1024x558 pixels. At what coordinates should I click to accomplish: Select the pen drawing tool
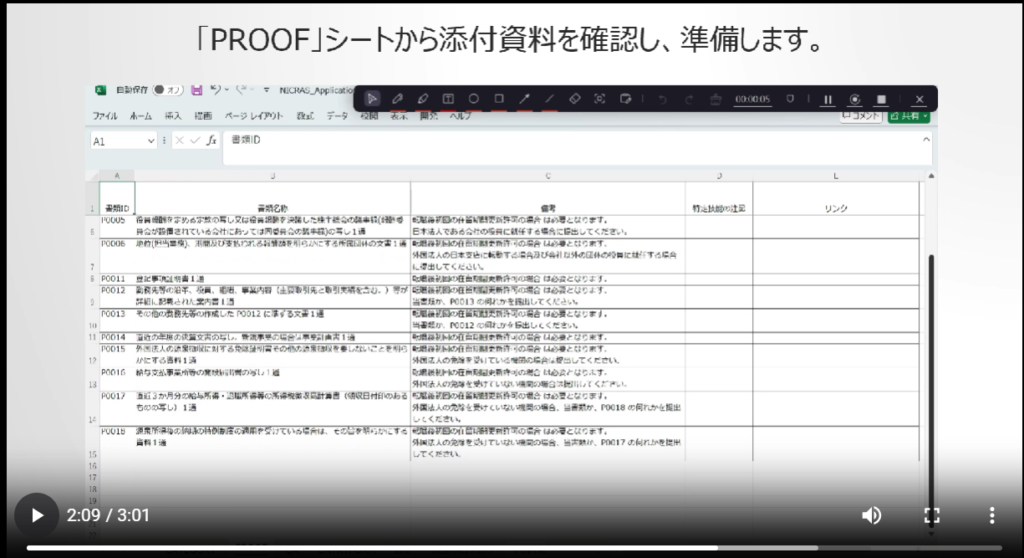397,99
